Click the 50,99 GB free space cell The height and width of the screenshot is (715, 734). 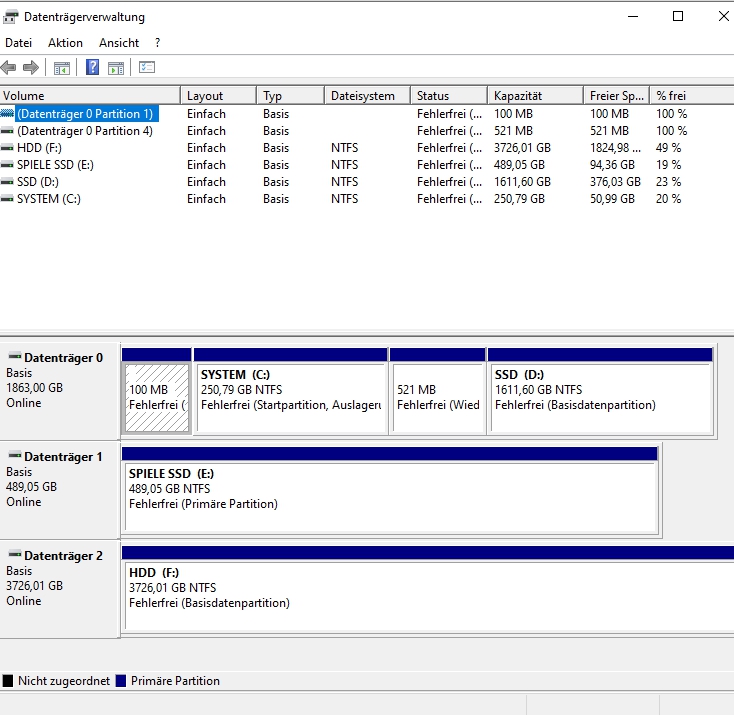612,199
